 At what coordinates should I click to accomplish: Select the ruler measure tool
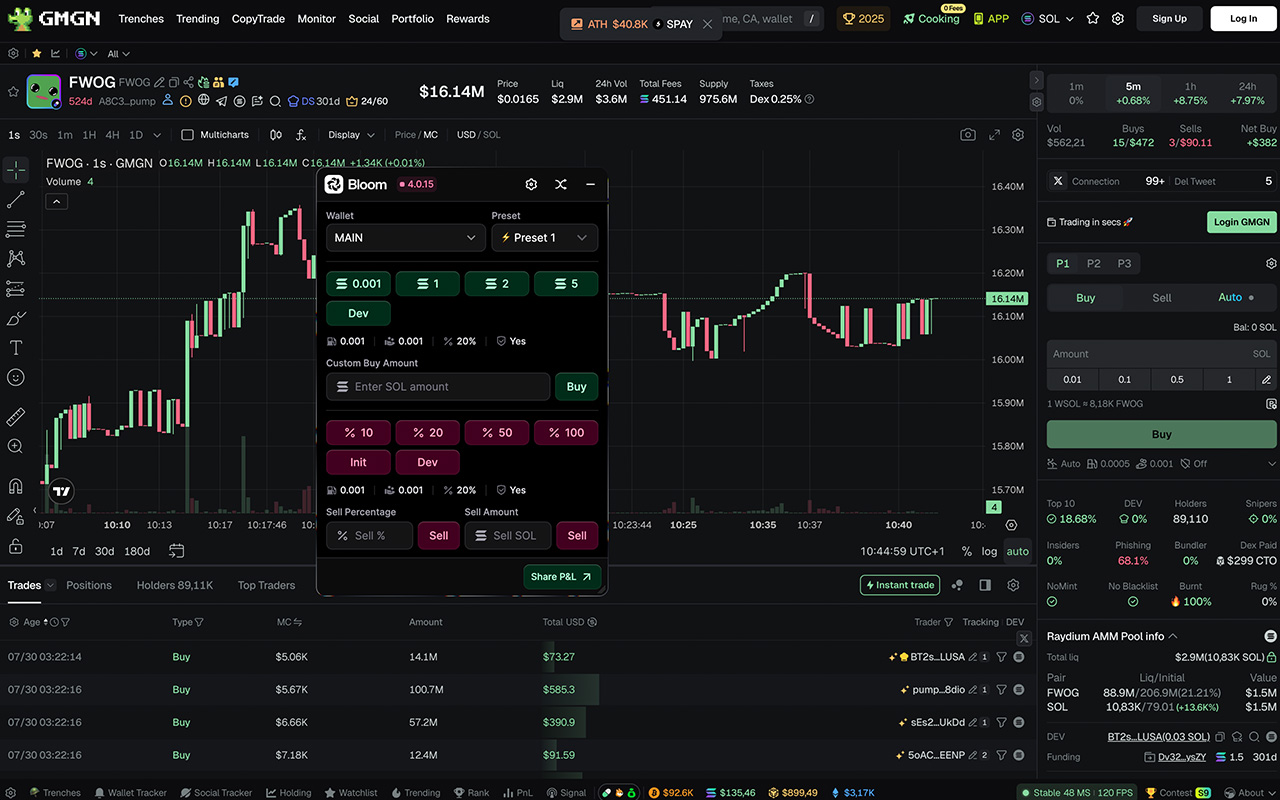click(16, 417)
